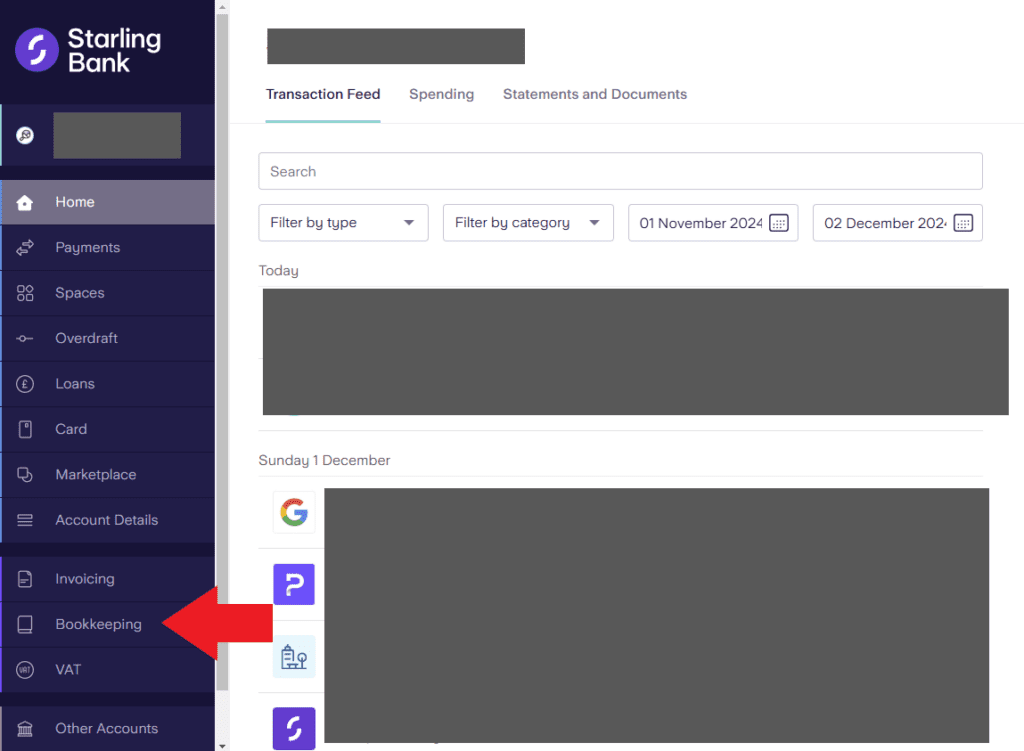Click the Loans pound icon
The height and width of the screenshot is (751, 1024).
click(25, 384)
